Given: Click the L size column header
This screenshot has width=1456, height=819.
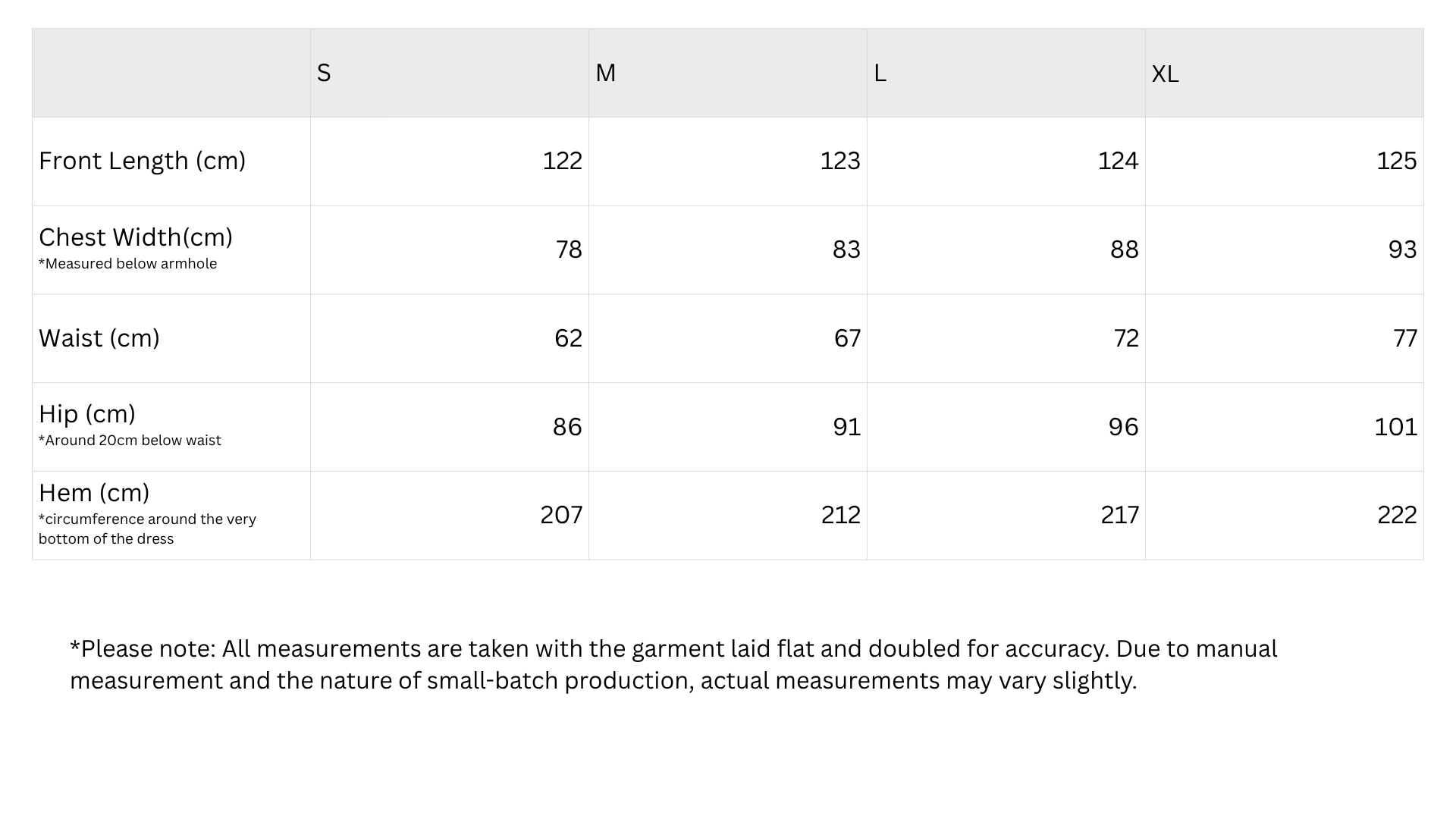Looking at the screenshot, I should click(880, 73).
